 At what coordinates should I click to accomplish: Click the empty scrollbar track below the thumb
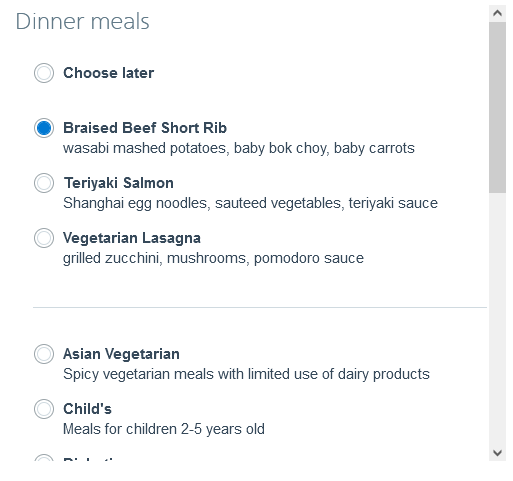pyautogui.click(x=497, y=318)
